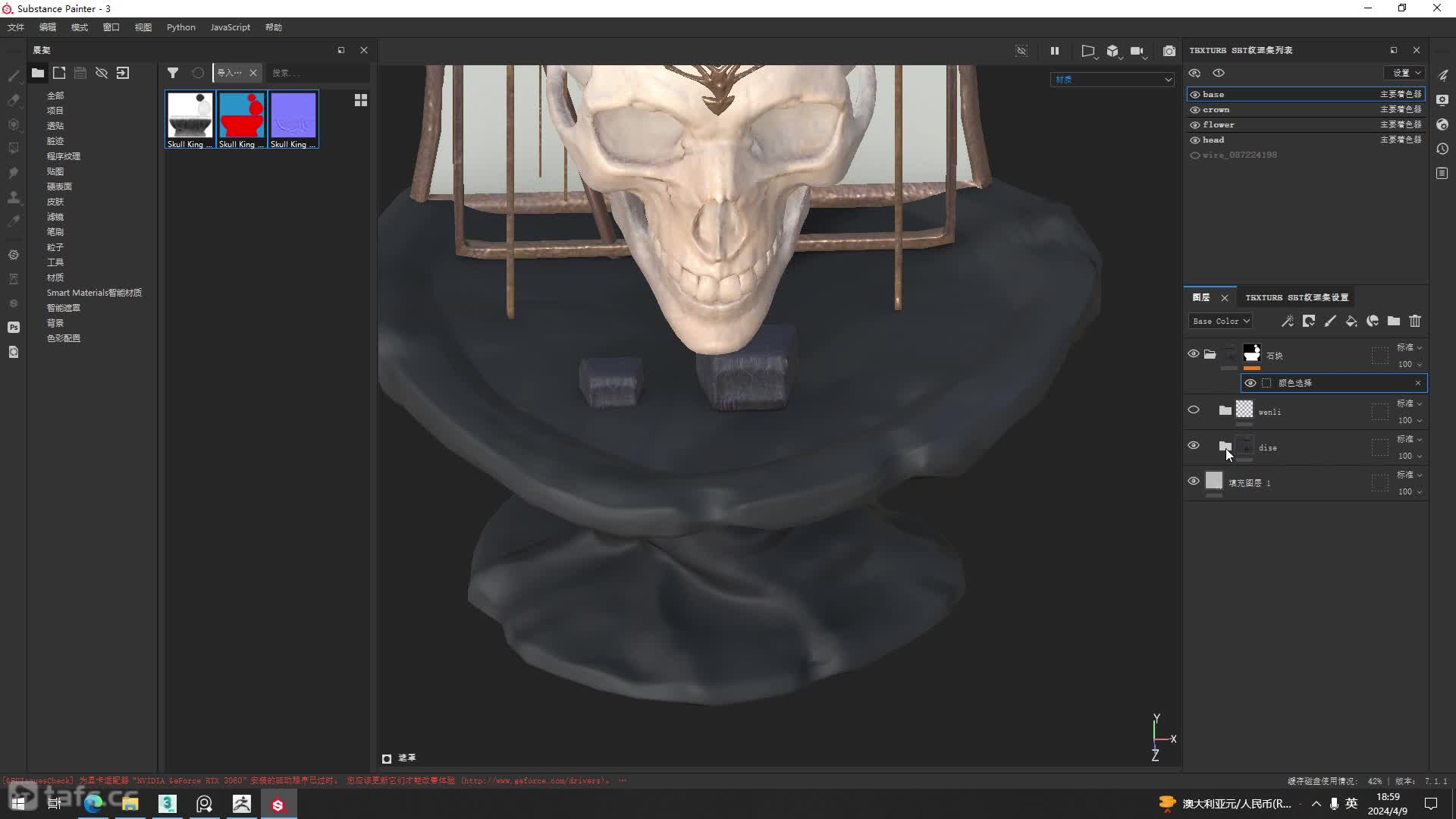The width and height of the screenshot is (1456, 819).
Task: Add a paint layer with brush icon
Action: tap(1330, 322)
